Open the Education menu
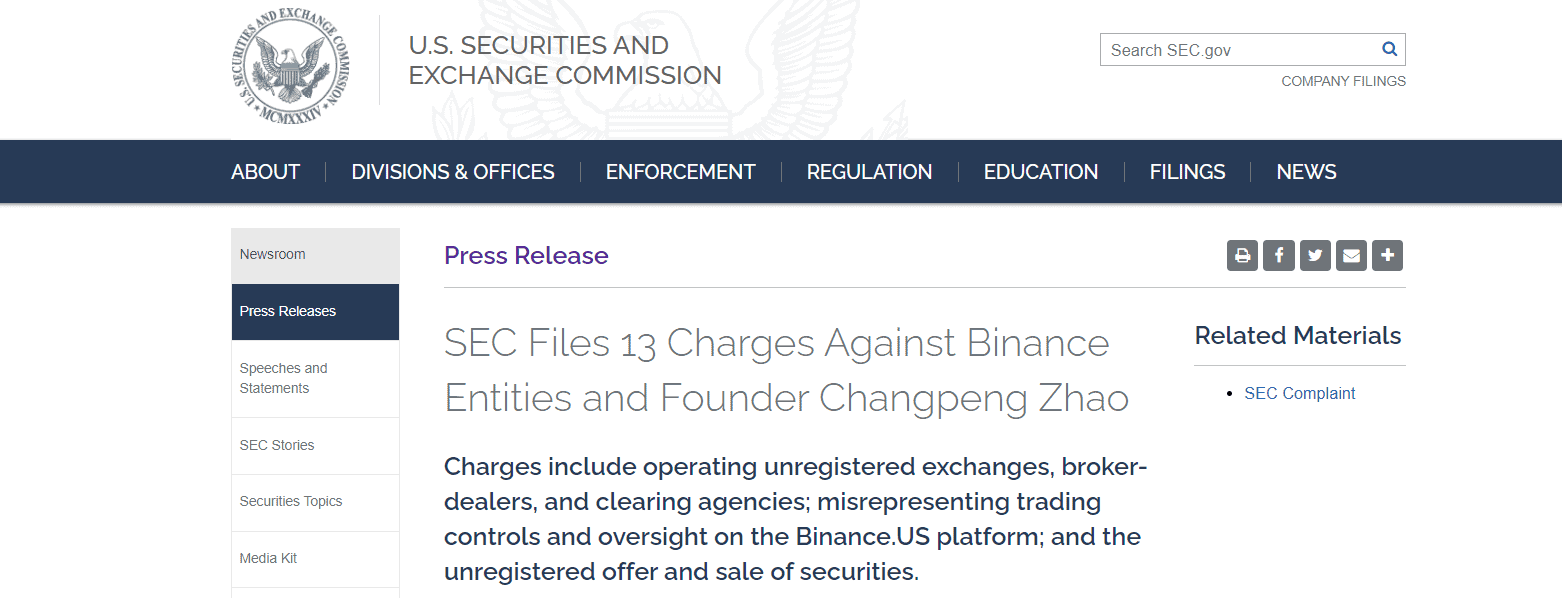The height and width of the screenshot is (598, 1562). [x=1040, y=172]
